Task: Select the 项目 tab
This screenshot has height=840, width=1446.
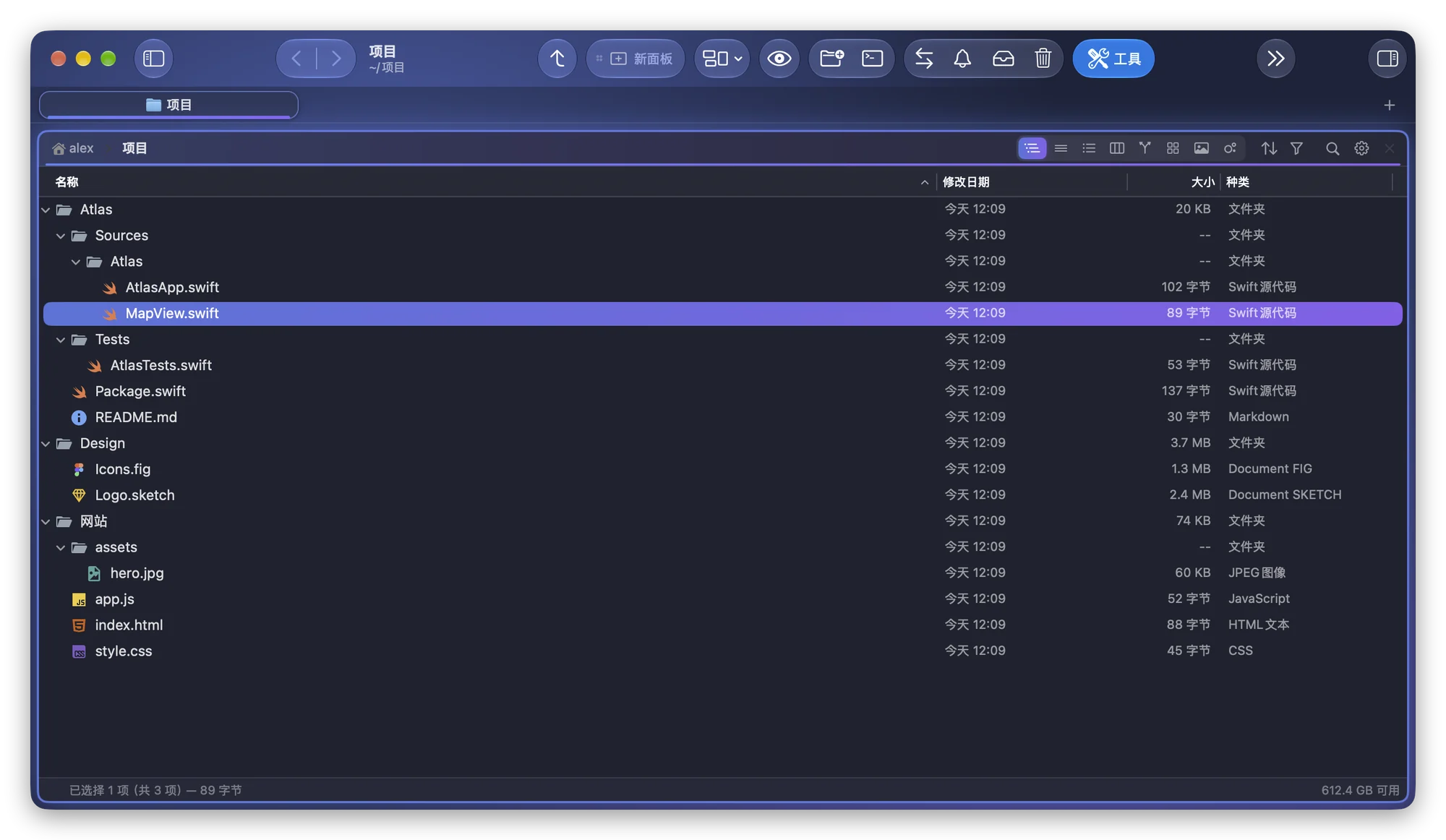Action: [168, 105]
